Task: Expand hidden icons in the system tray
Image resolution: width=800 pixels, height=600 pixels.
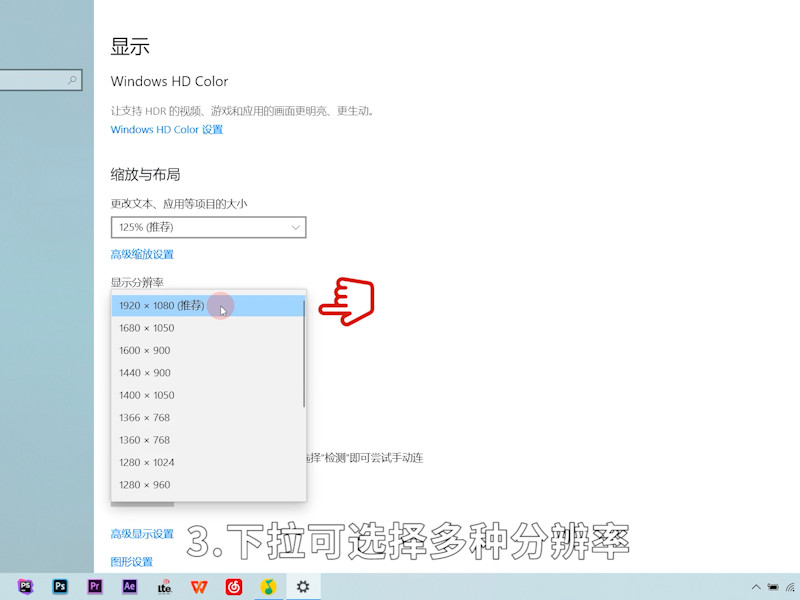Action: [x=756, y=588]
